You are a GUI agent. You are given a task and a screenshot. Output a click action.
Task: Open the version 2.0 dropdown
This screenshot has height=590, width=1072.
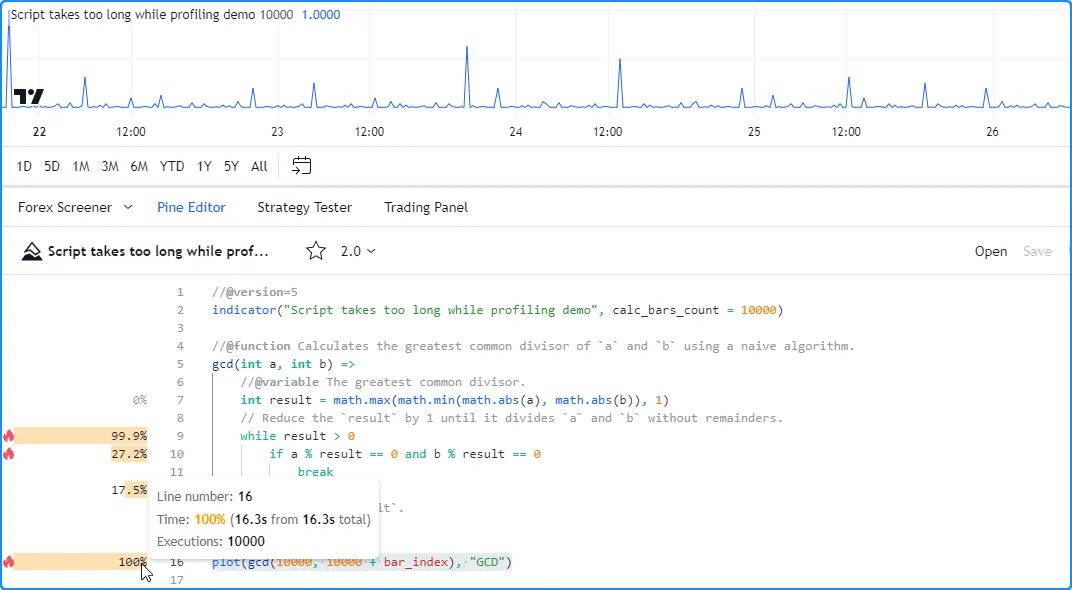[358, 251]
